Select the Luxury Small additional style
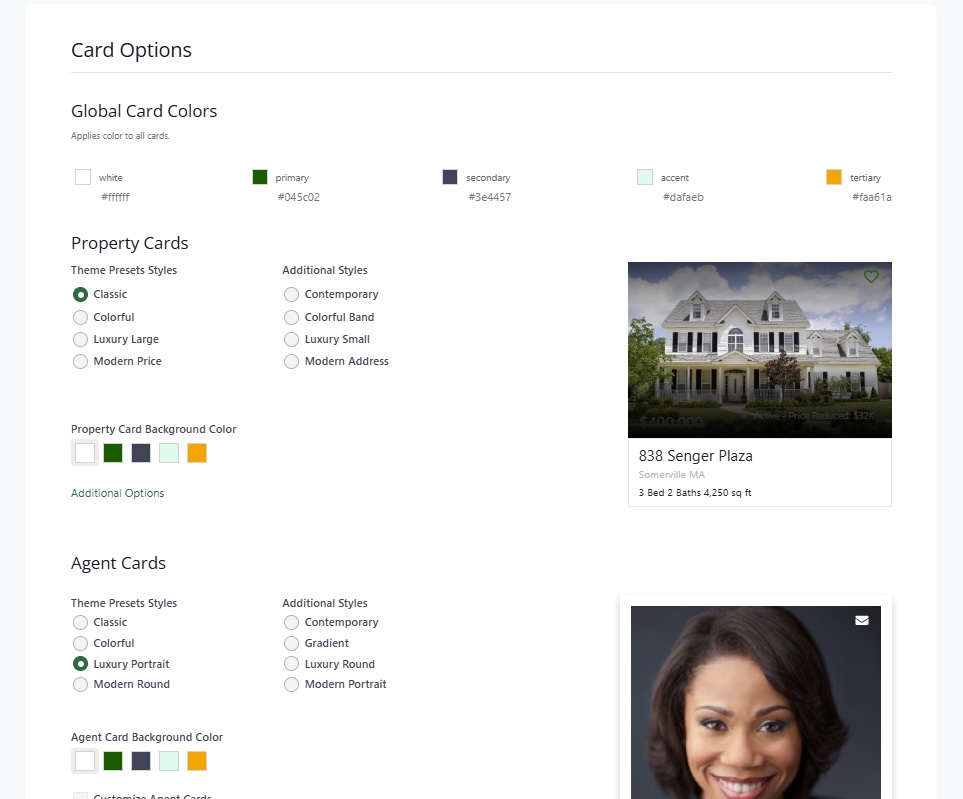The width and height of the screenshot is (963, 799). pyautogui.click(x=291, y=339)
